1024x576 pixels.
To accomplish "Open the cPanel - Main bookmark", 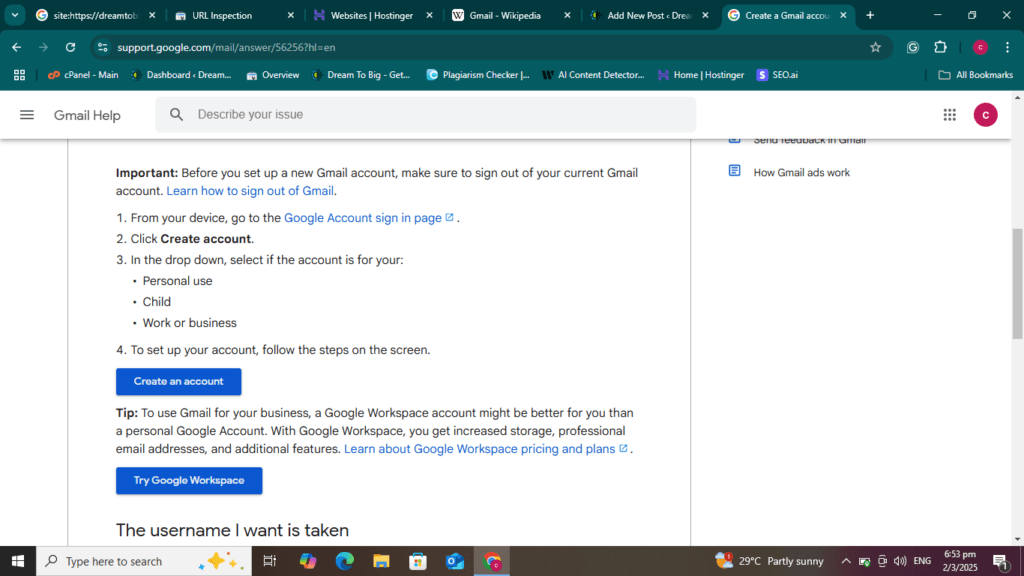I will coord(83,75).
